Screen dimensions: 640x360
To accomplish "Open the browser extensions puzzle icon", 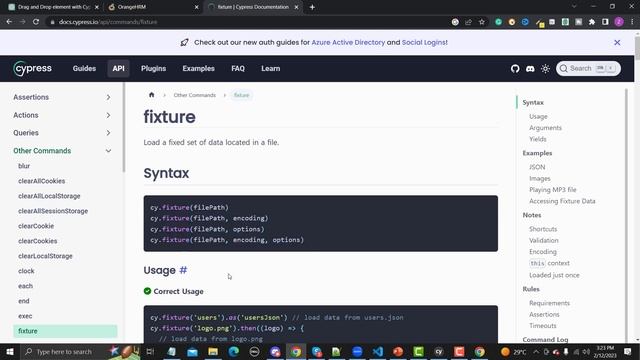I will coord(592,22).
